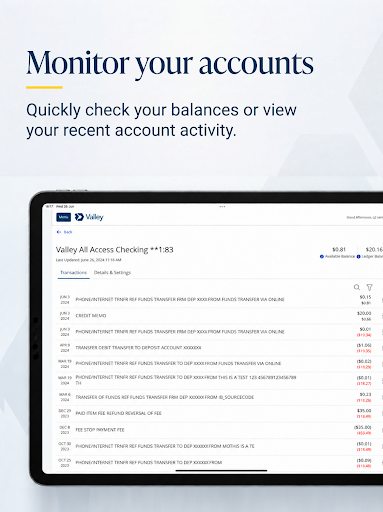Tap the iPad home indicator bar
This screenshot has height=512, width=383.
(221, 471)
